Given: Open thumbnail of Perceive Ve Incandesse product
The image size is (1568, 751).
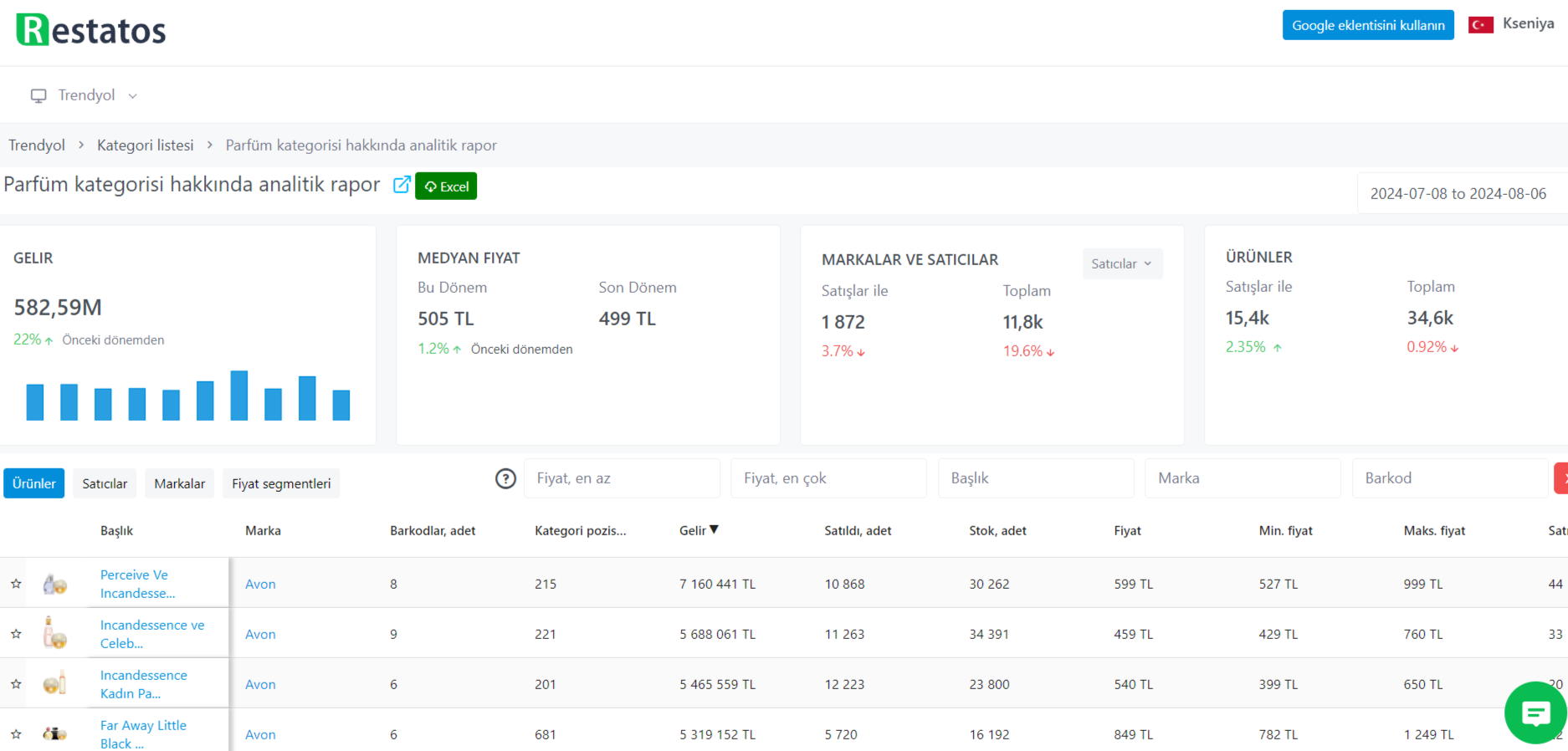Looking at the screenshot, I should [x=55, y=584].
